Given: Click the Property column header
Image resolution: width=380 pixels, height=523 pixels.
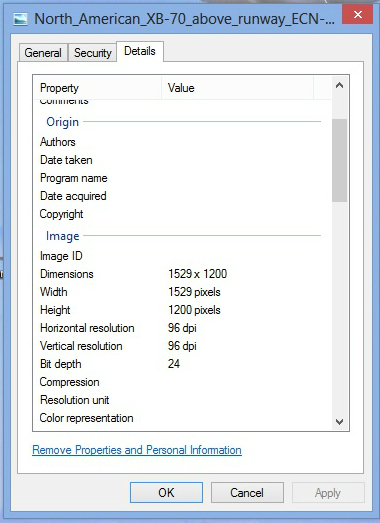Looking at the screenshot, I should (97, 88).
